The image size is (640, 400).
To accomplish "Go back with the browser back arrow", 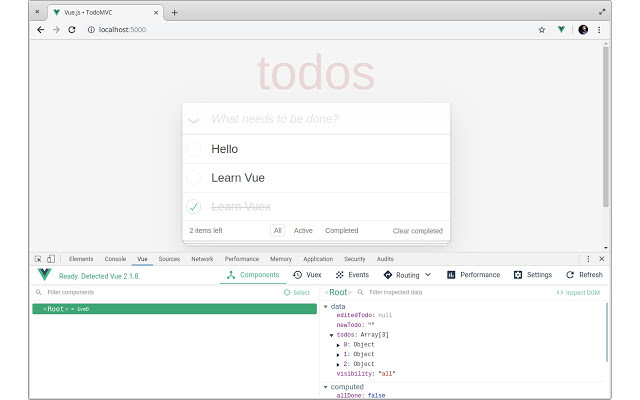I will pos(40,29).
